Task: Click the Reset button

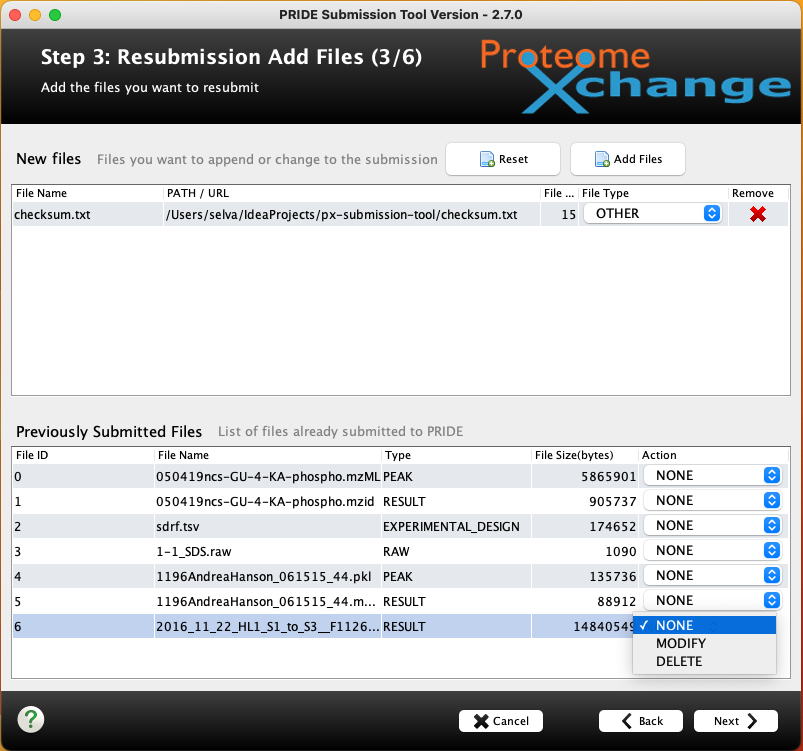Action: pos(503,159)
